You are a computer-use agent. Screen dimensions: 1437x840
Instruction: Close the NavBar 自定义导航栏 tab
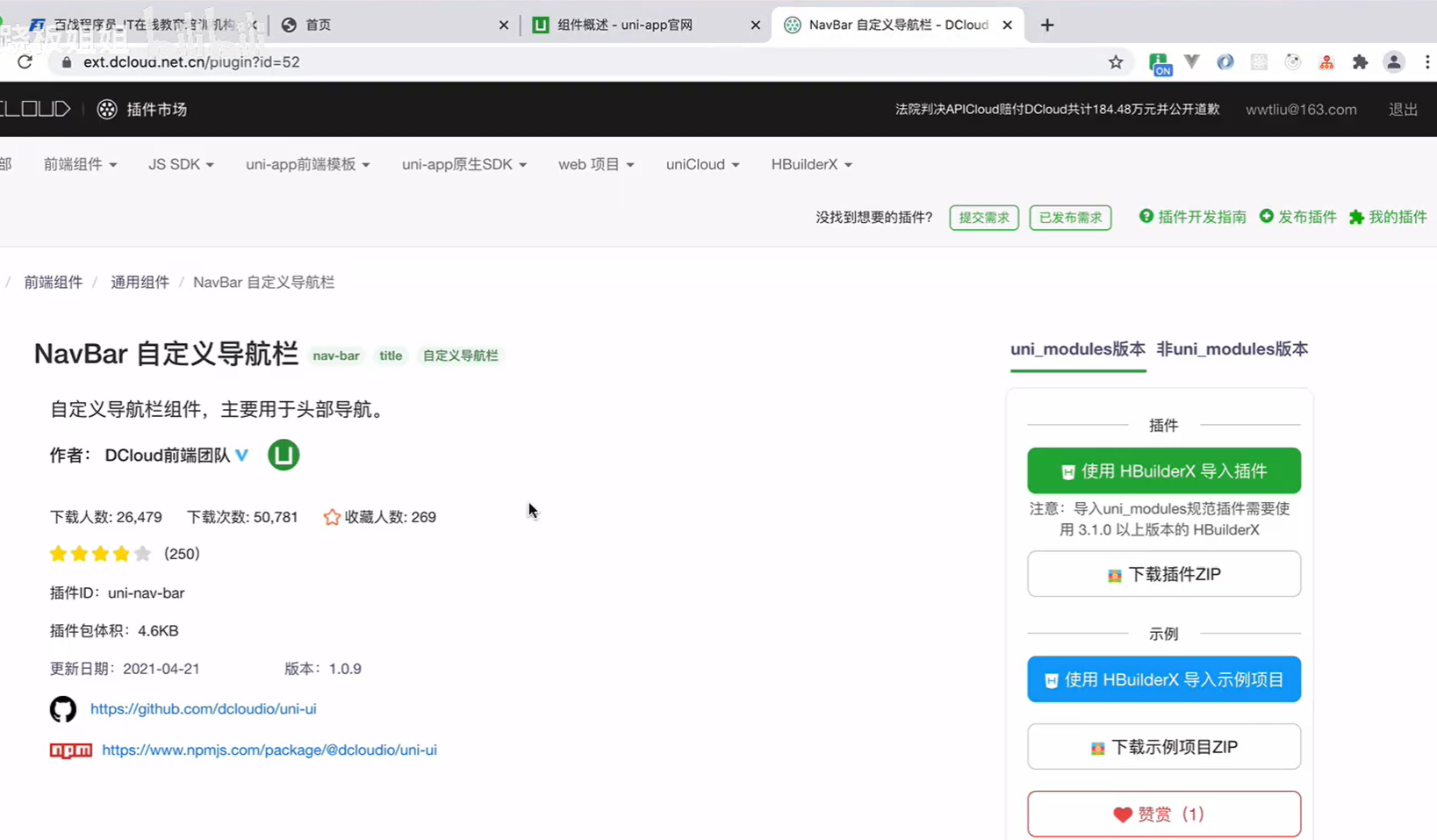click(x=1007, y=25)
